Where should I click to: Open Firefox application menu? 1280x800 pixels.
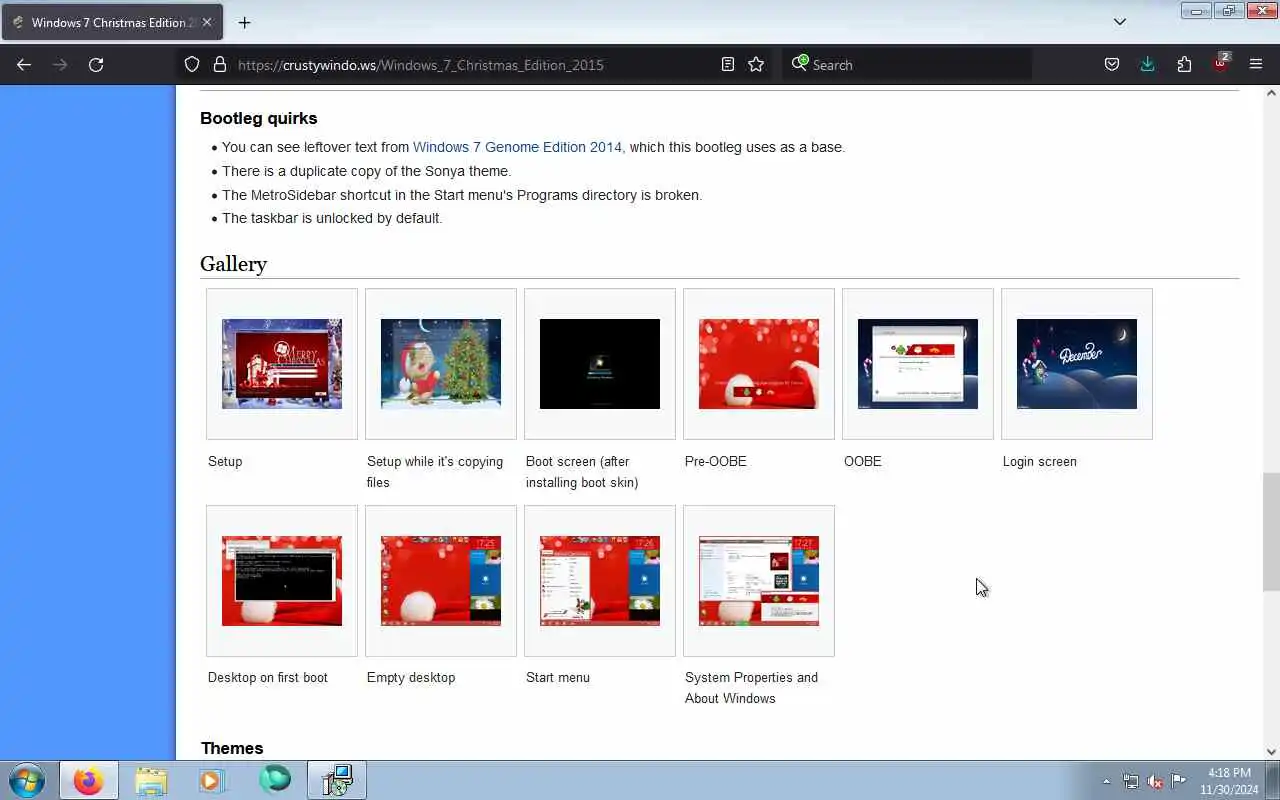coord(1256,64)
